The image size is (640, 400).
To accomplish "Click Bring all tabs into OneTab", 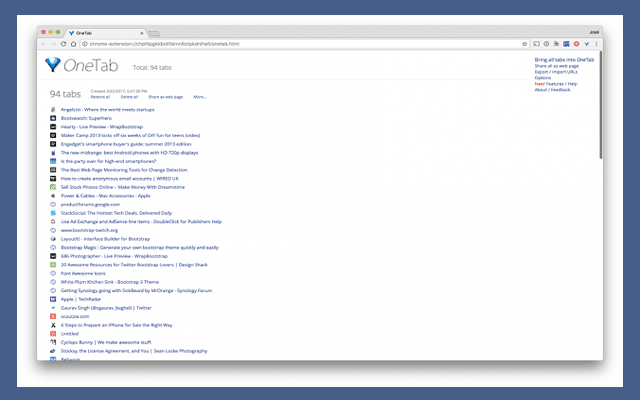I will click(564, 60).
